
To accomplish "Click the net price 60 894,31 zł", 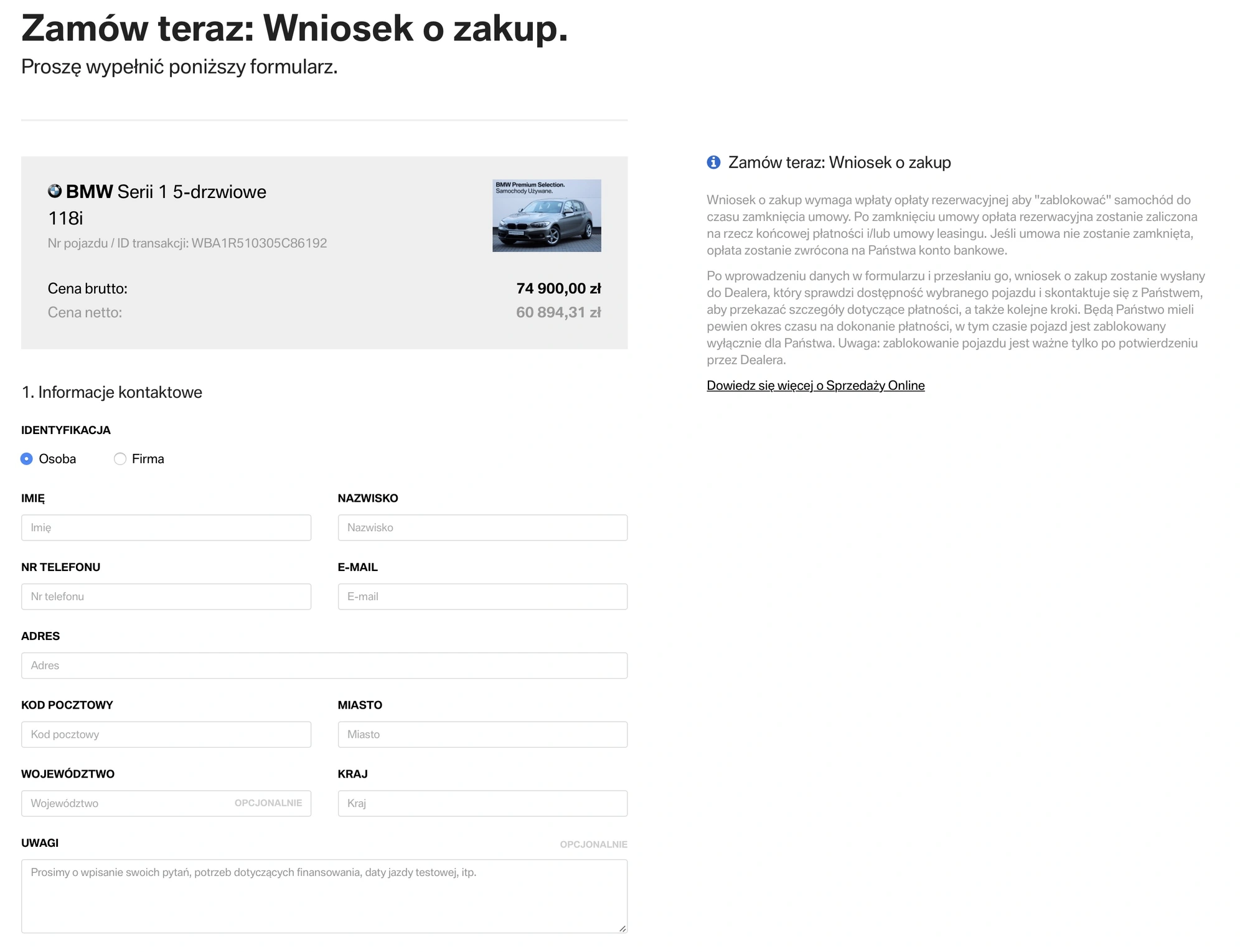I will tap(558, 313).
